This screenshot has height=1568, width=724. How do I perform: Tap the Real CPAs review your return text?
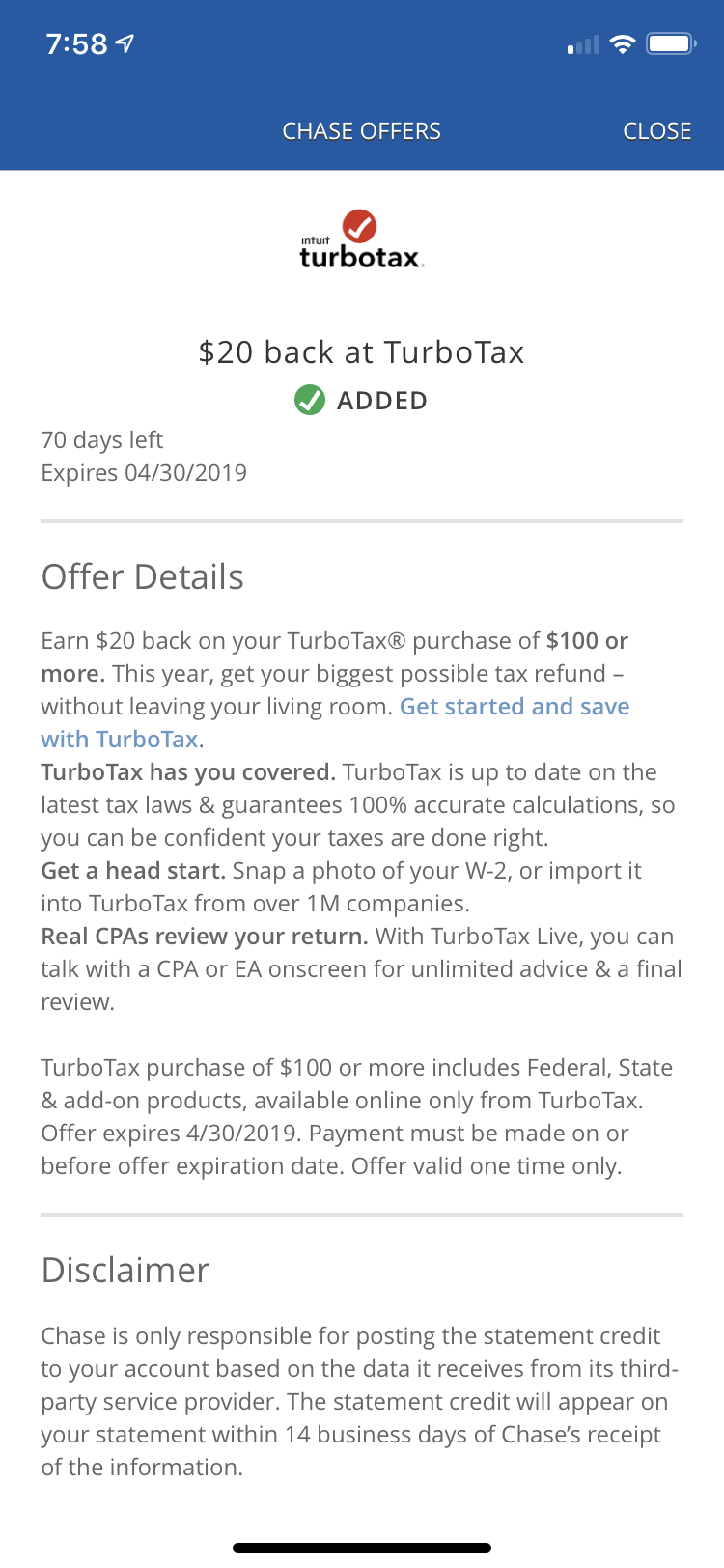click(x=205, y=937)
